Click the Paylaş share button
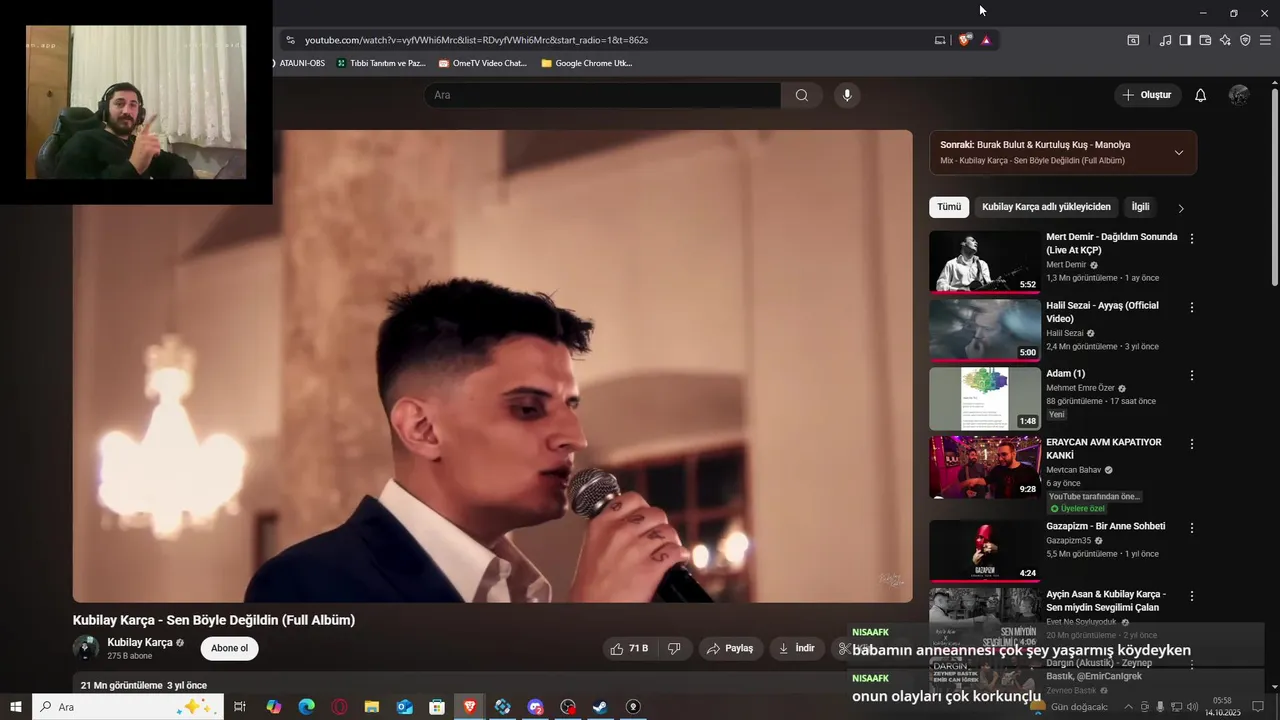1280x720 pixels. tap(730, 648)
